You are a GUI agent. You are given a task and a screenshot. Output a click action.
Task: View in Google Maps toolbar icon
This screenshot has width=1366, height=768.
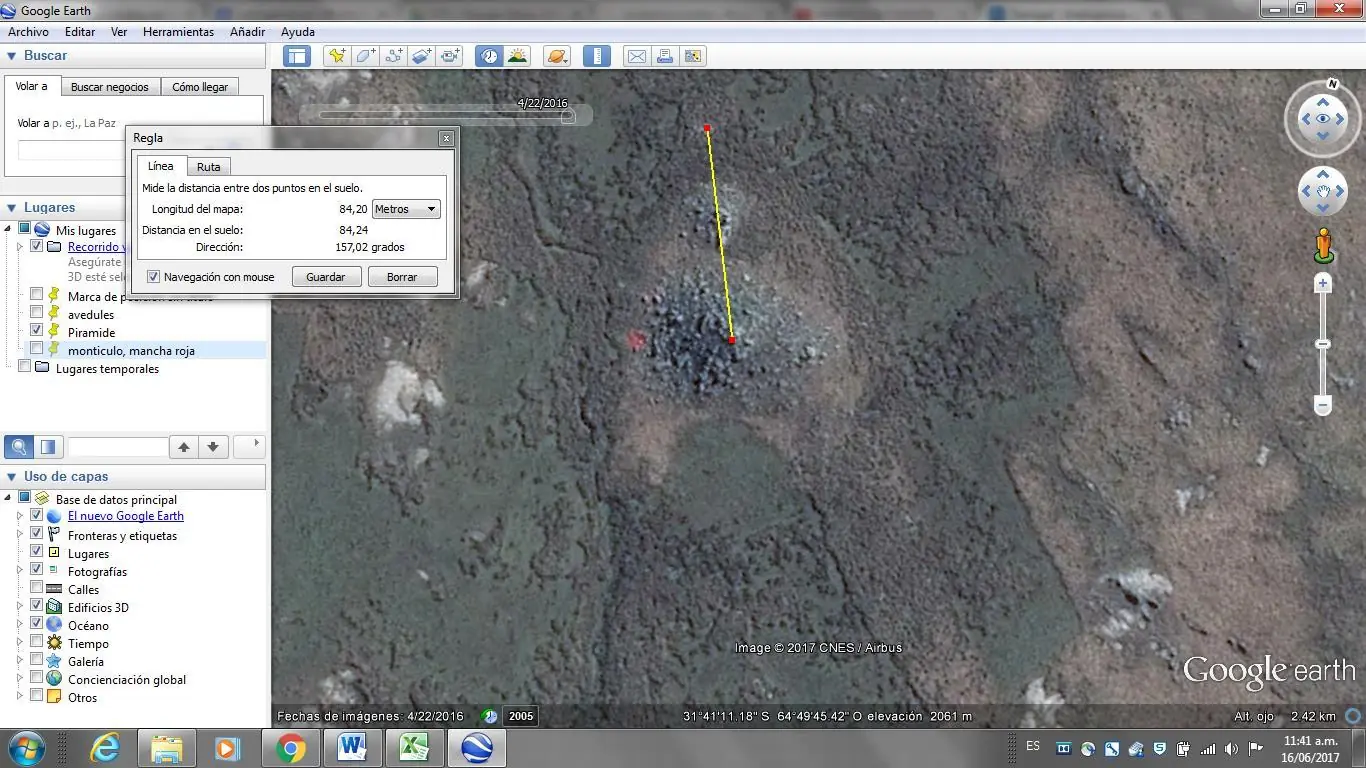693,56
